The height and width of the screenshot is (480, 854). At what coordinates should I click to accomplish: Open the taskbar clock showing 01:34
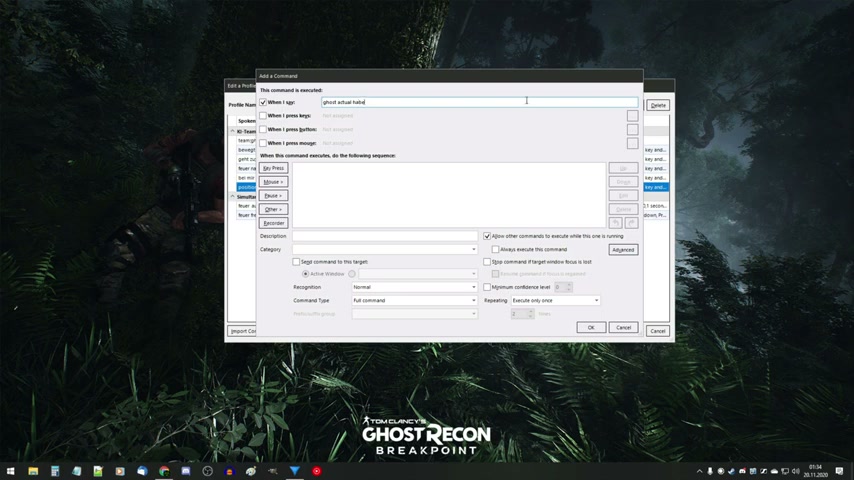click(x=815, y=471)
